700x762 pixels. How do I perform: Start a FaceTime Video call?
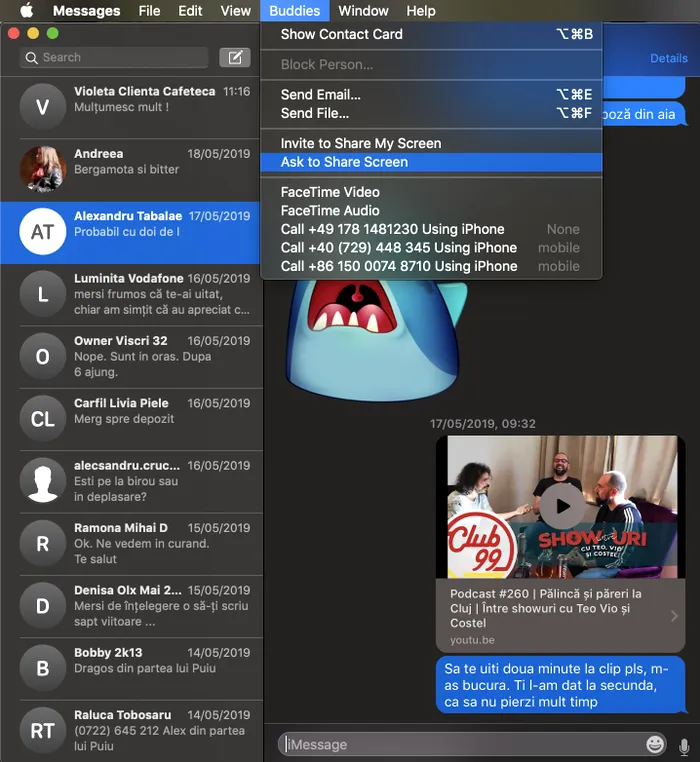(431, 192)
